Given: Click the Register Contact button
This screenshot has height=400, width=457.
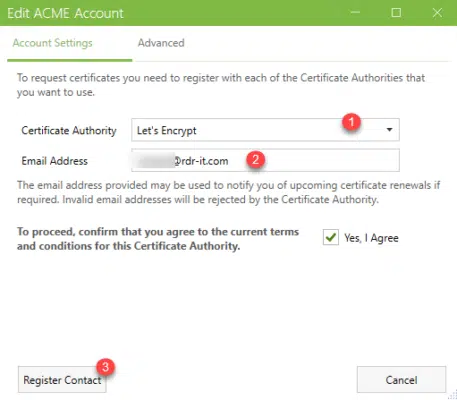Looking at the screenshot, I should coord(62,380).
